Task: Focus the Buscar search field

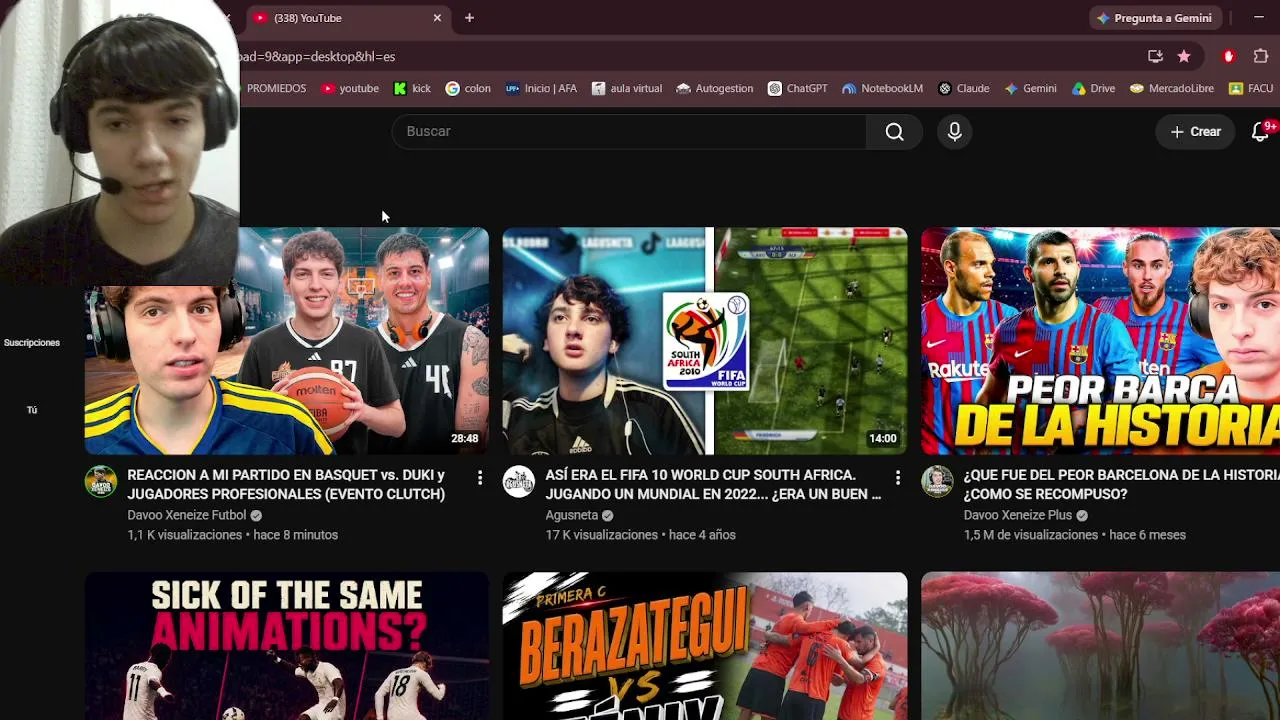Action: point(629,132)
